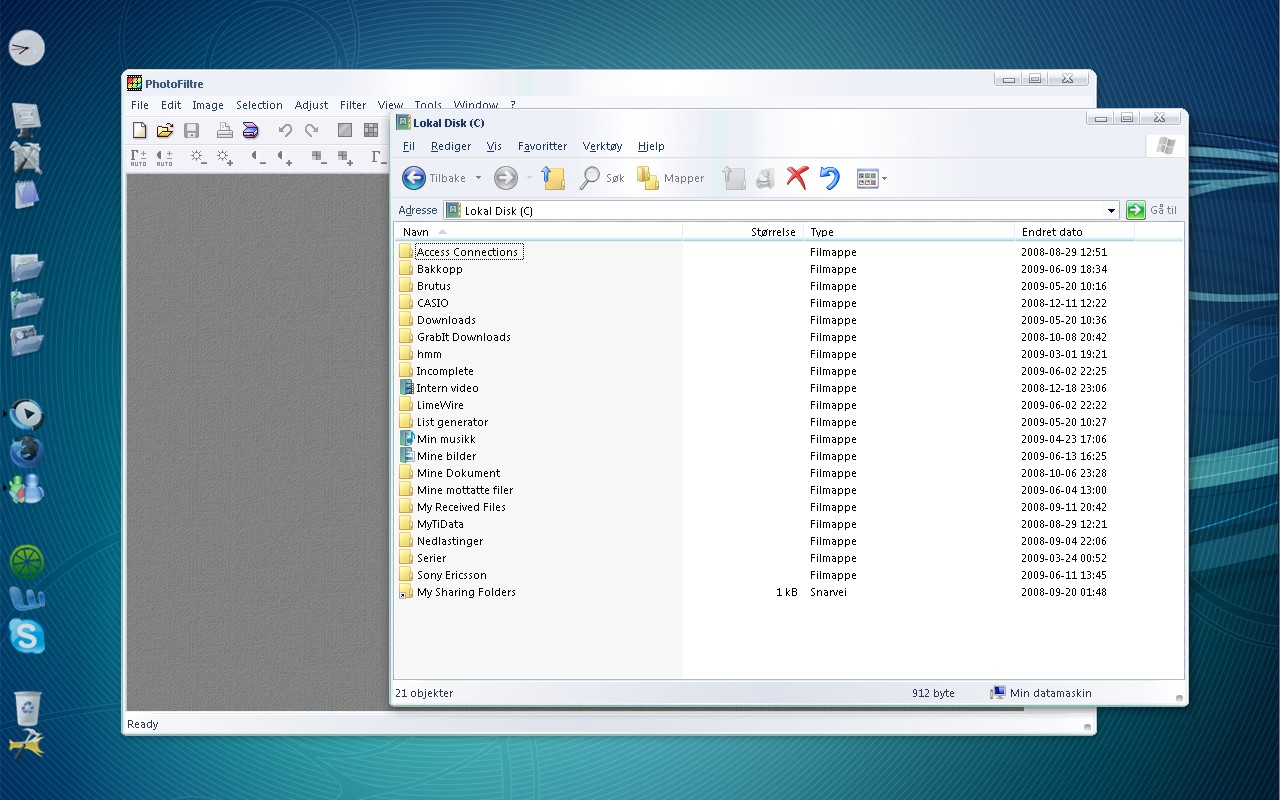Click the media player icon in dock

27,413
